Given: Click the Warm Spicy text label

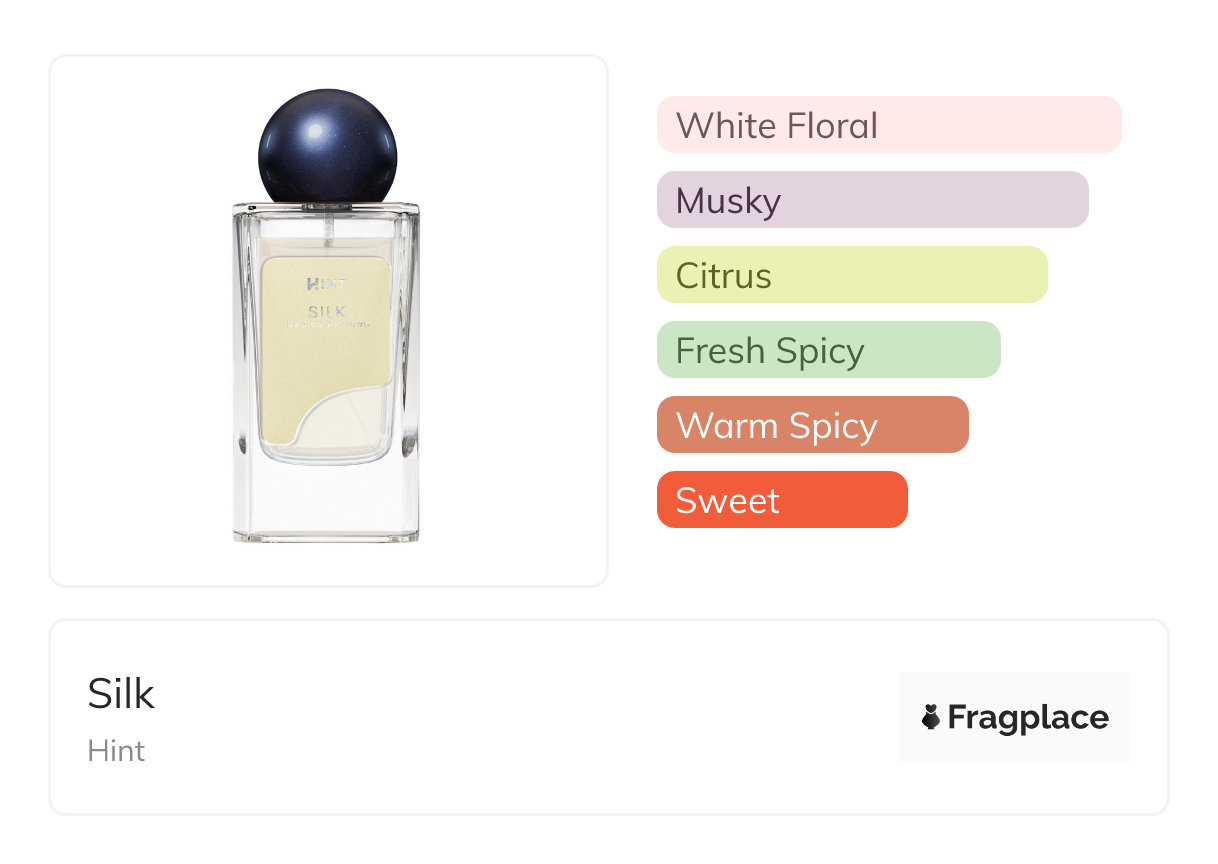Looking at the screenshot, I should (x=777, y=426).
